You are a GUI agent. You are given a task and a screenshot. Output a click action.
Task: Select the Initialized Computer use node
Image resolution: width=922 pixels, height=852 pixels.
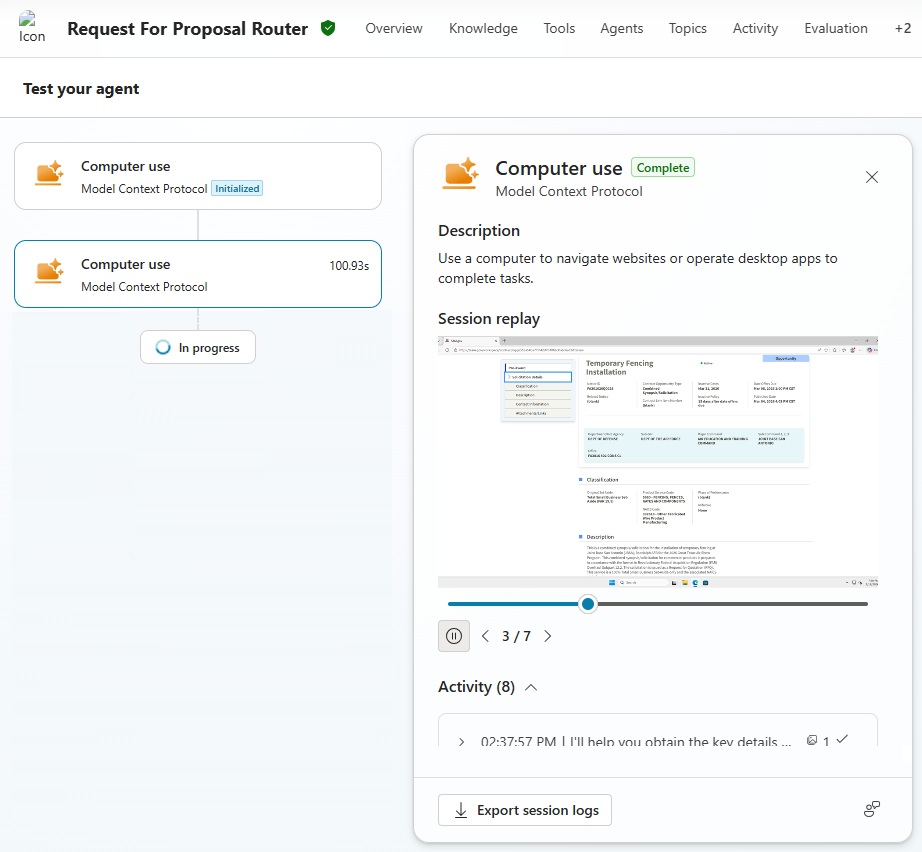pyautogui.click(x=198, y=176)
